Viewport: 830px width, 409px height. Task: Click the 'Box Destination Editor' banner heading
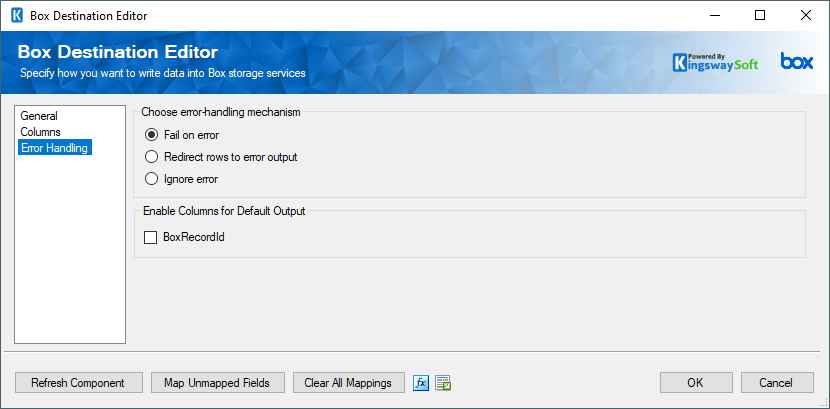118,52
